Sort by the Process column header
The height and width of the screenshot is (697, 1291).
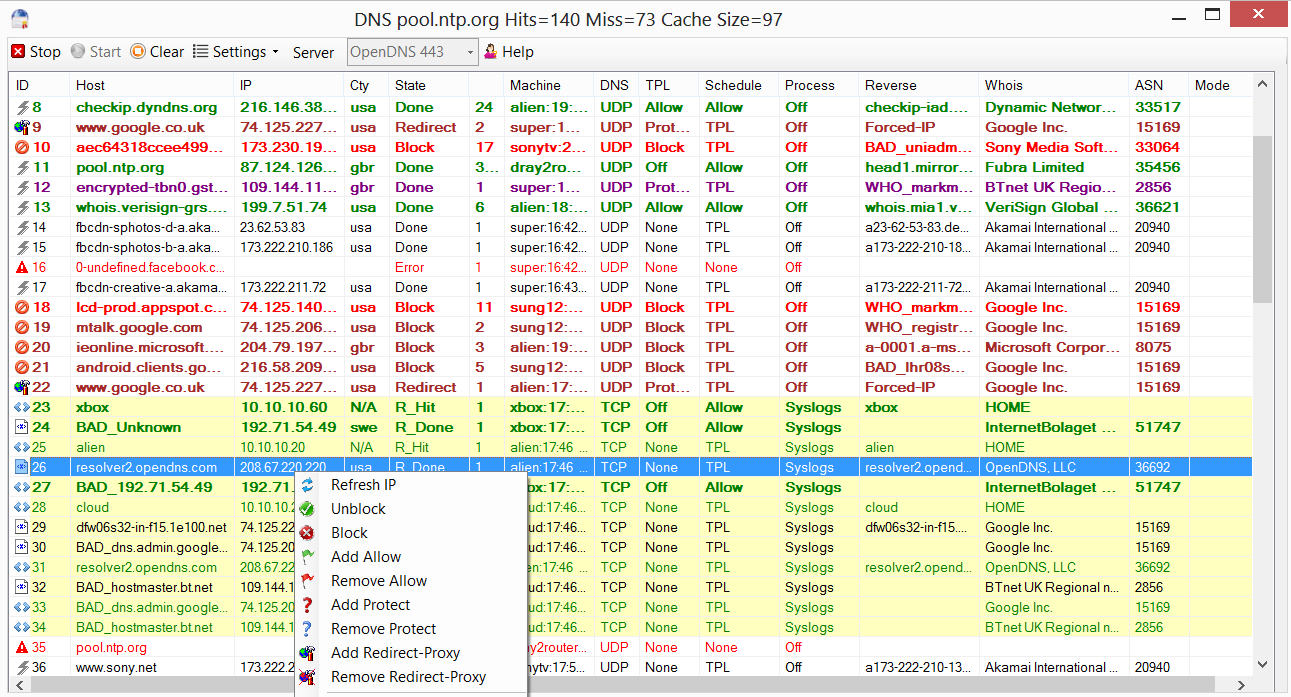[x=818, y=85]
